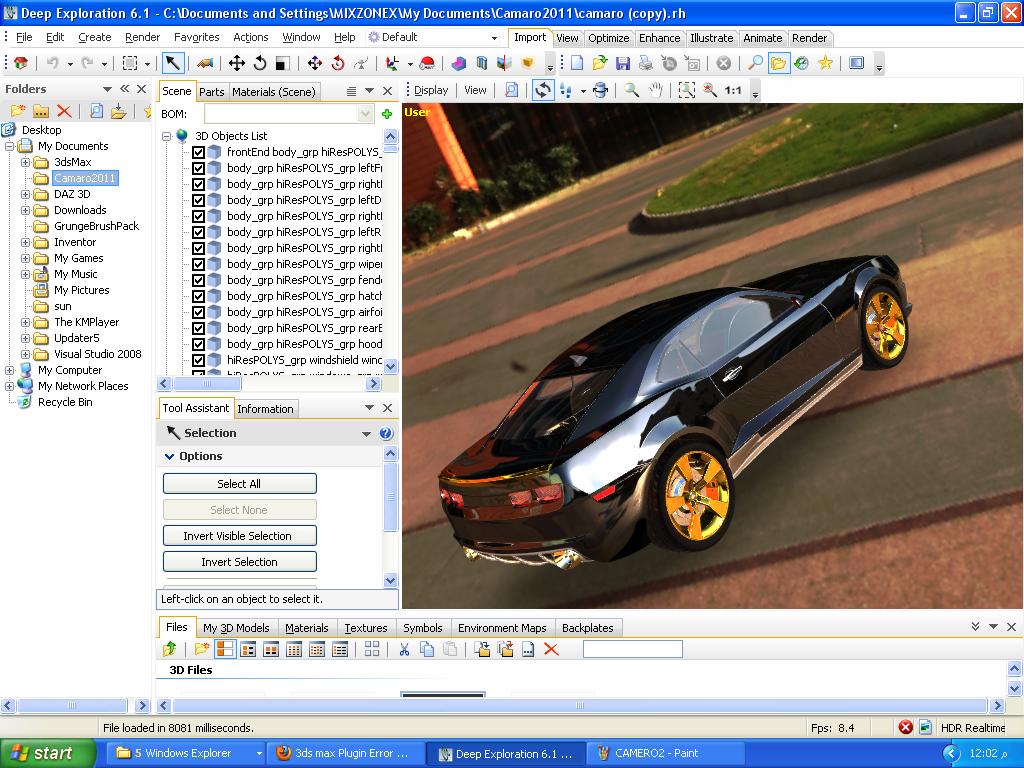The height and width of the screenshot is (768, 1024).
Task: Switch to the Materials (Scene) tab
Action: point(274,92)
